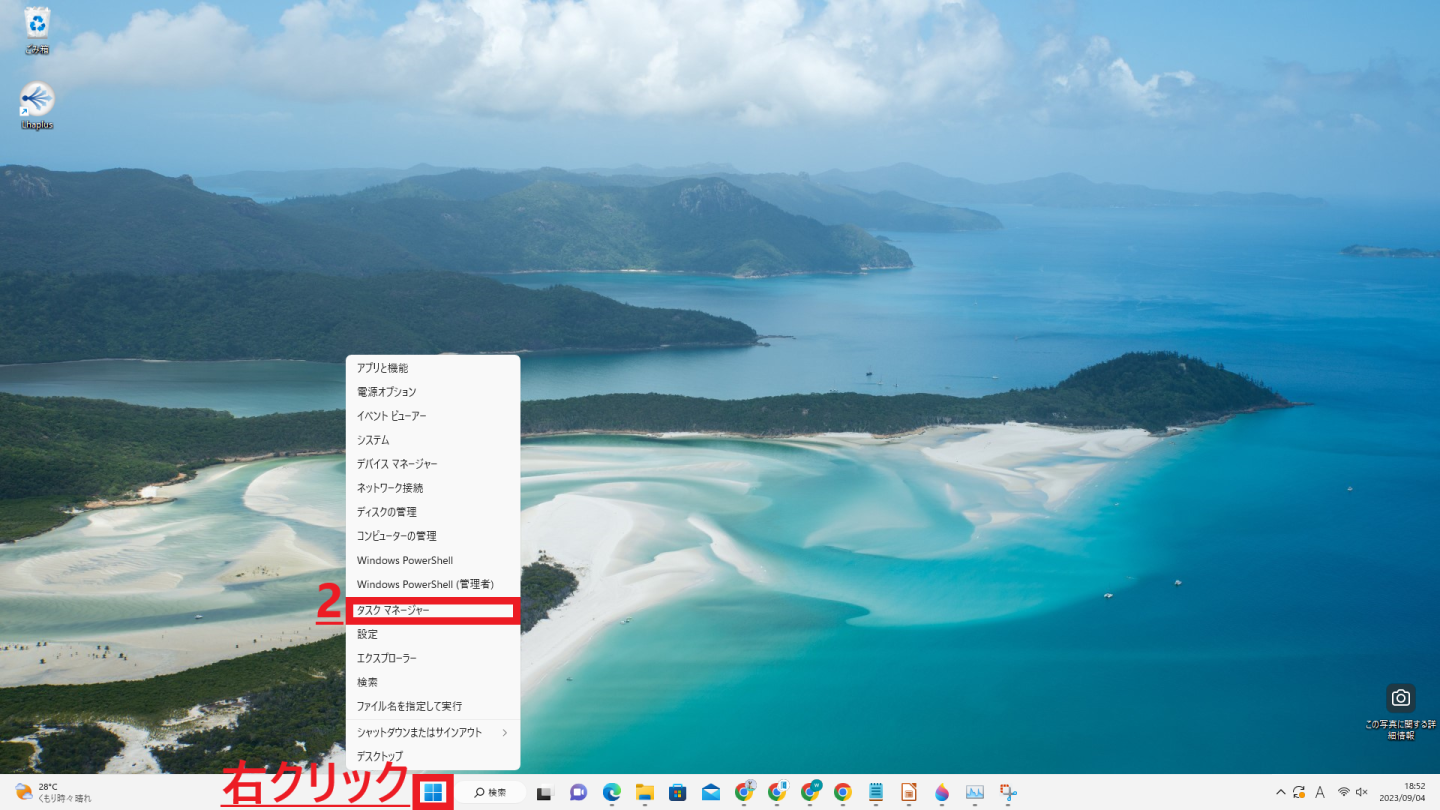This screenshot has width=1440, height=810.
Task: Open the Task View icon
Action: point(545,793)
